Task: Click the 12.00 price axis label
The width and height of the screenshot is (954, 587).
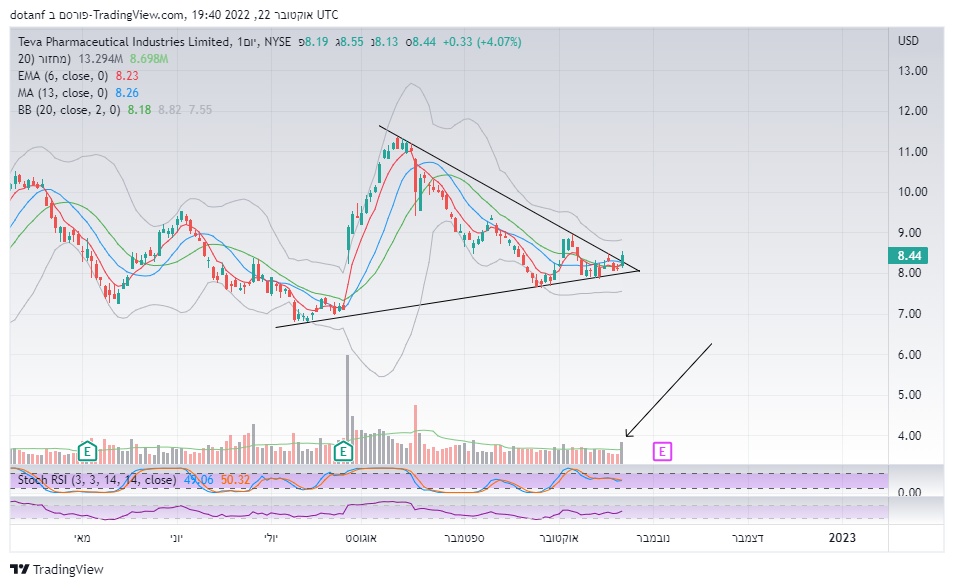Action: coord(913,111)
